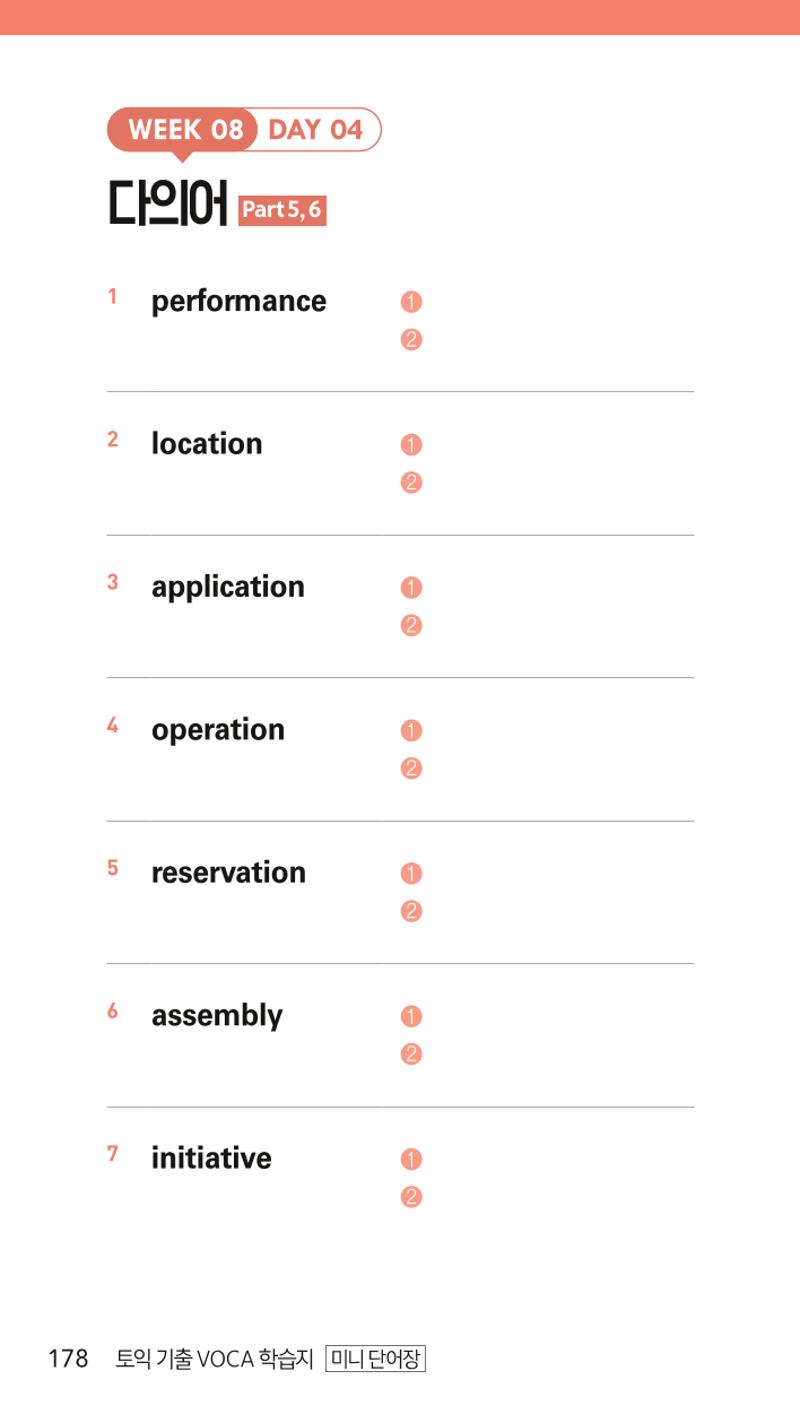Click the circled 2 beside performance
The height and width of the screenshot is (1423, 800).
click(x=411, y=340)
